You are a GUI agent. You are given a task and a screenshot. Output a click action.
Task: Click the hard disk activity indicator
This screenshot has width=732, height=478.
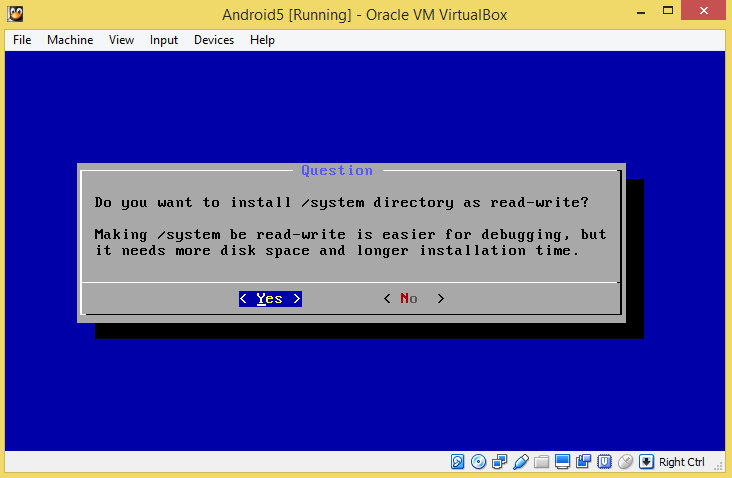[x=458, y=462]
